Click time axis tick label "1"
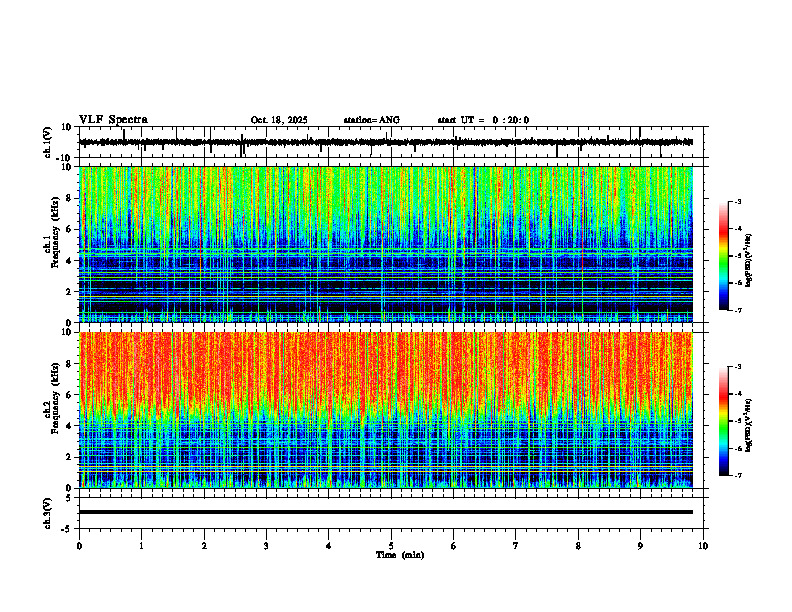The image size is (792, 612). (141, 546)
